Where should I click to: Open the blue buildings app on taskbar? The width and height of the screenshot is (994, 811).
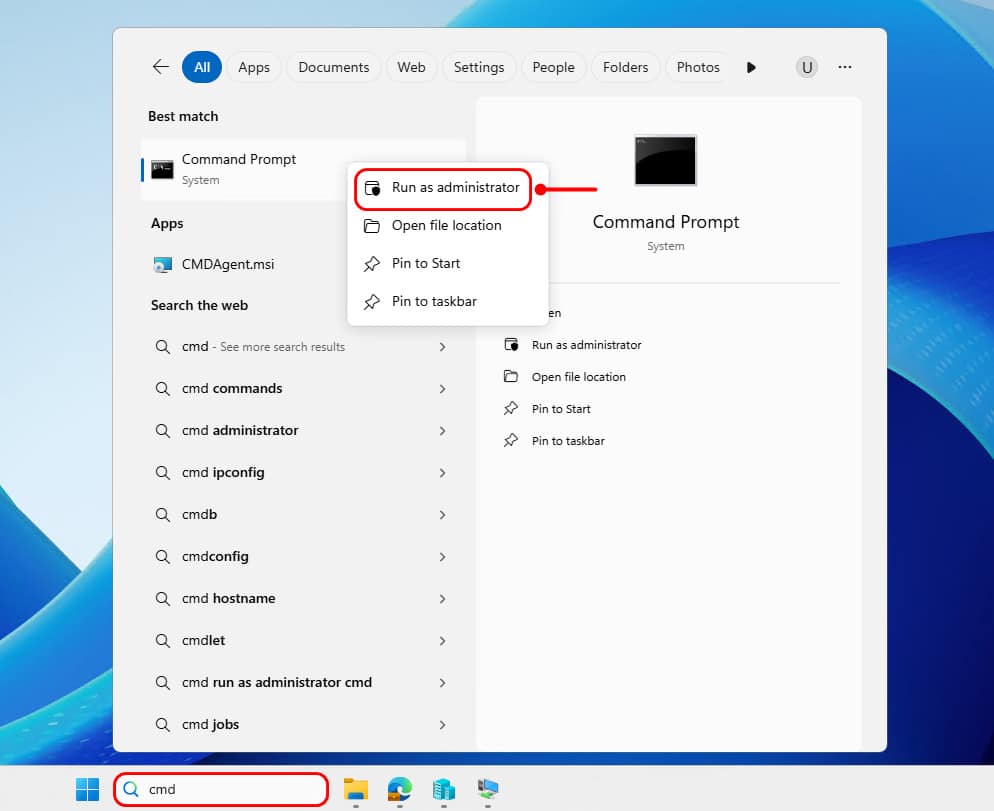coord(444,789)
